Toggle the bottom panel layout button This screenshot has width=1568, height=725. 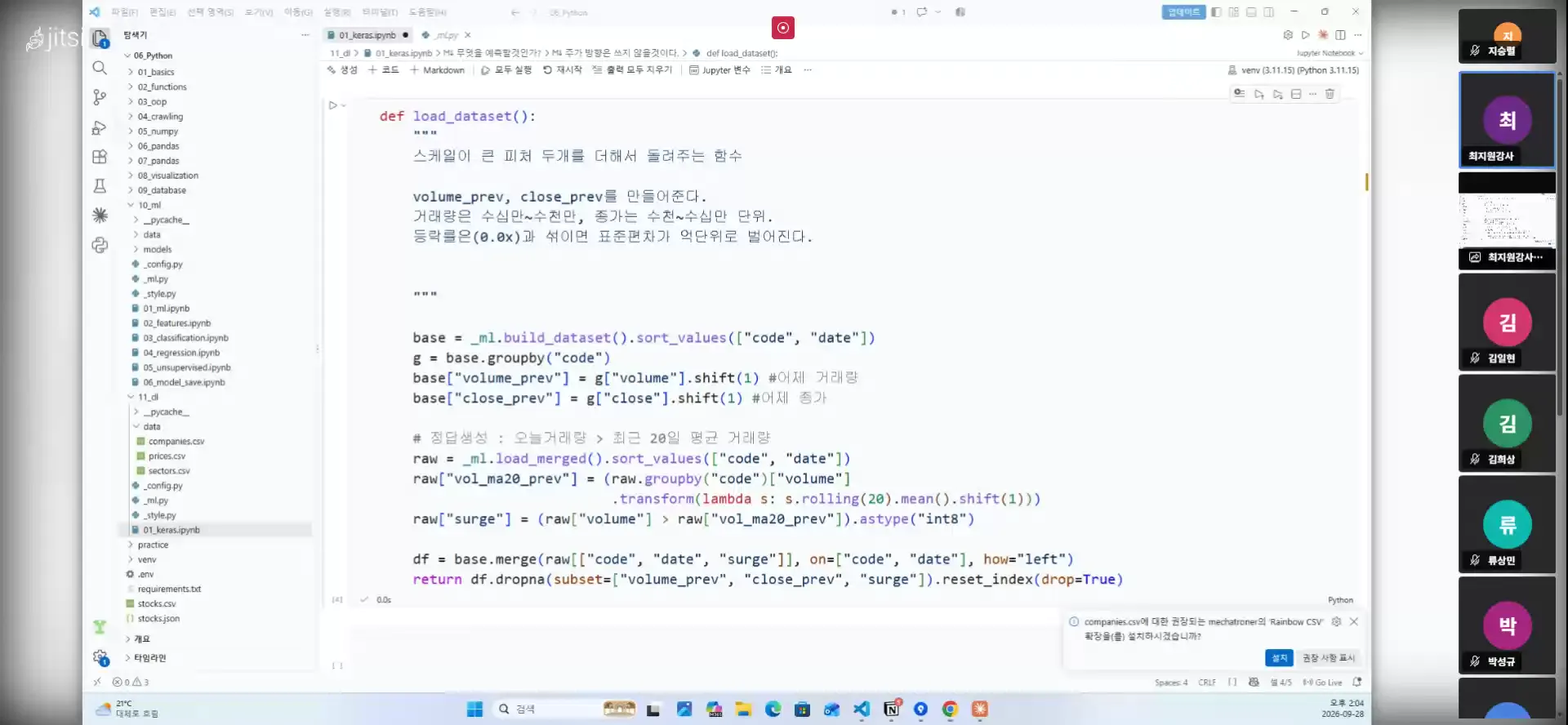click(x=1251, y=12)
